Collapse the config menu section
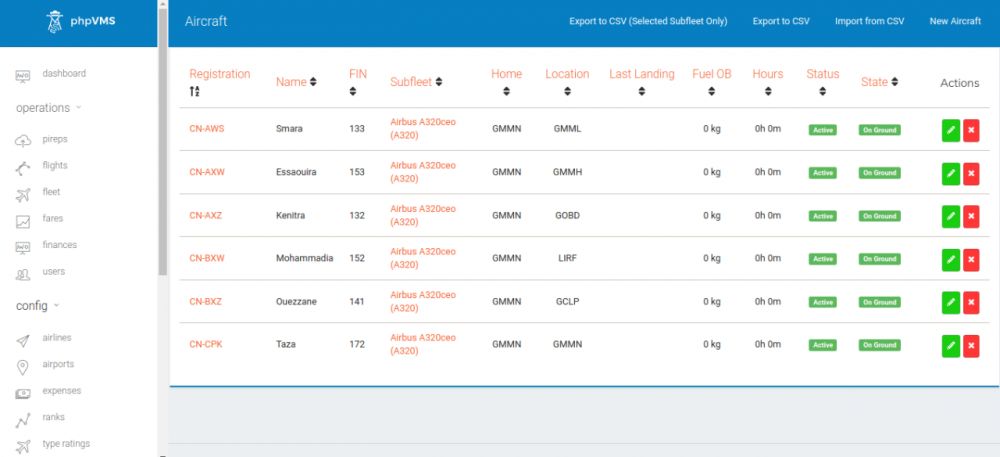The height and width of the screenshot is (457, 1000). point(38,306)
